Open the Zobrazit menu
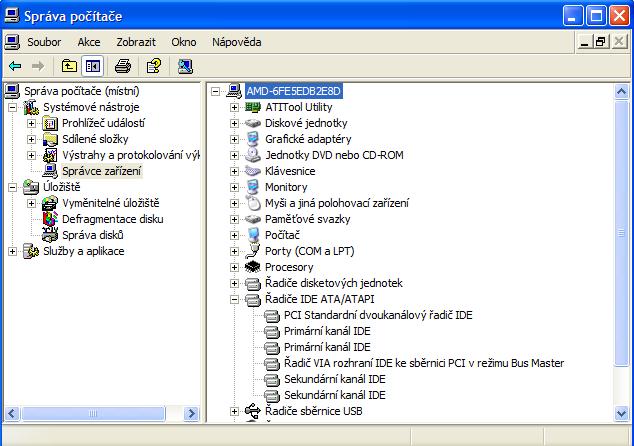 tap(135, 42)
